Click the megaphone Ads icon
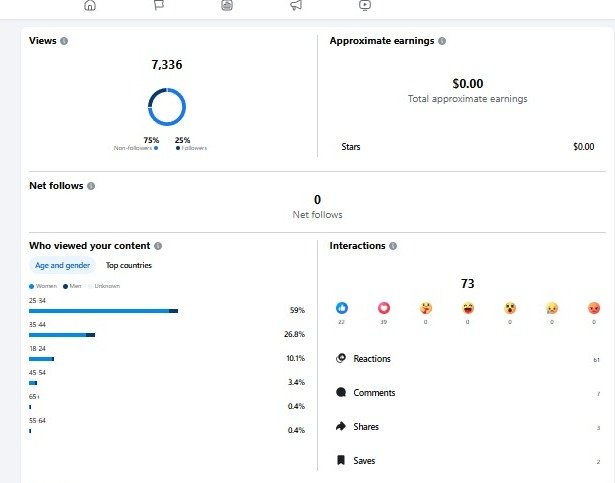This screenshot has width=615, height=483. click(x=296, y=5)
